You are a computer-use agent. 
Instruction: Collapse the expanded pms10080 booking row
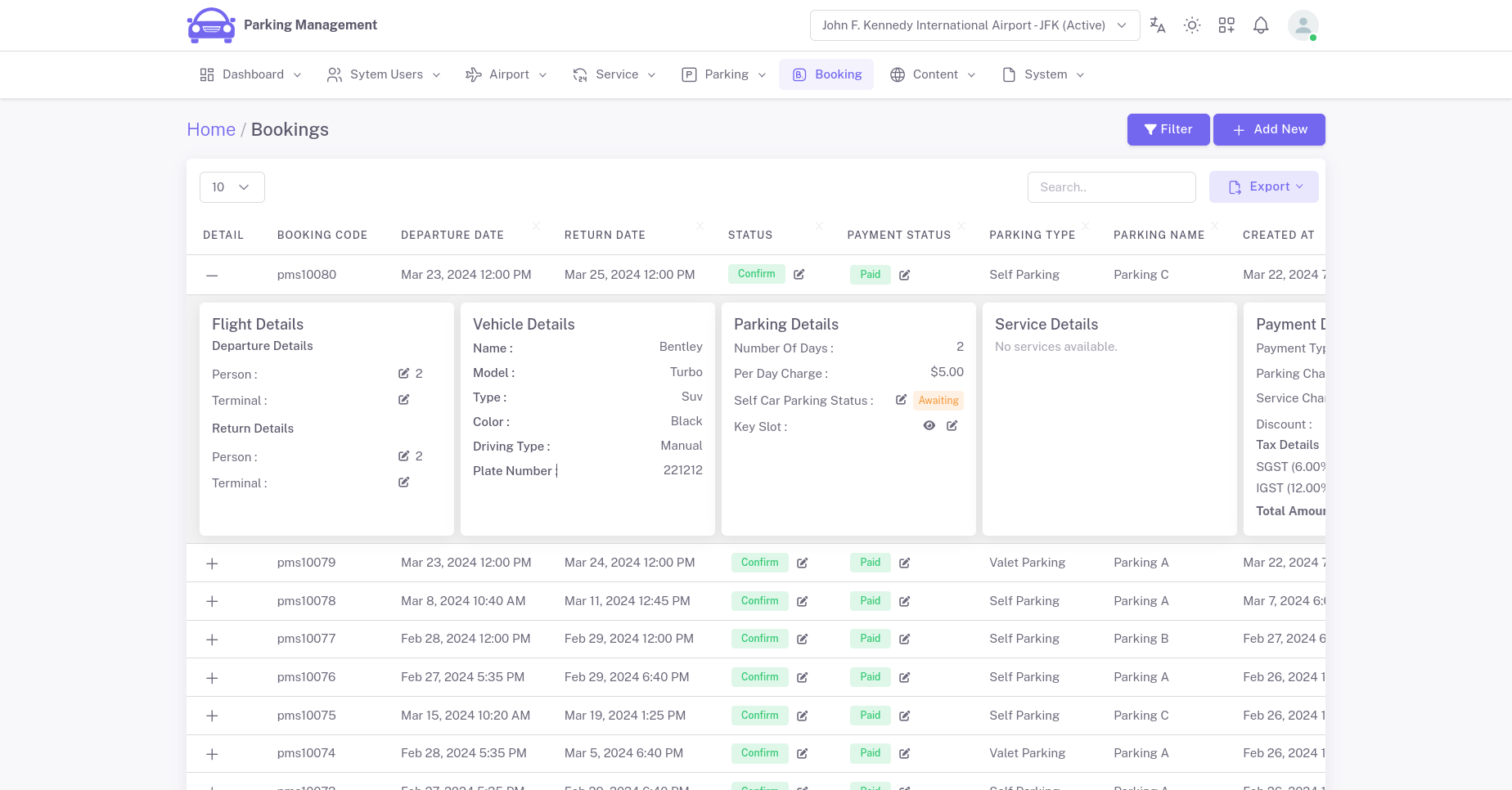coord(212,275)
